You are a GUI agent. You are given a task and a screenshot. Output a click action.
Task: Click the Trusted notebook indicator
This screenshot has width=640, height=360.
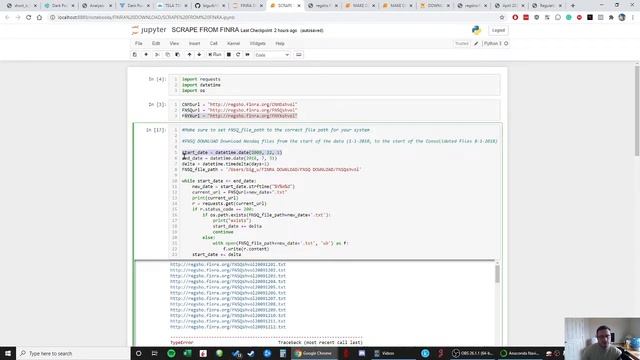click(462, 43)
